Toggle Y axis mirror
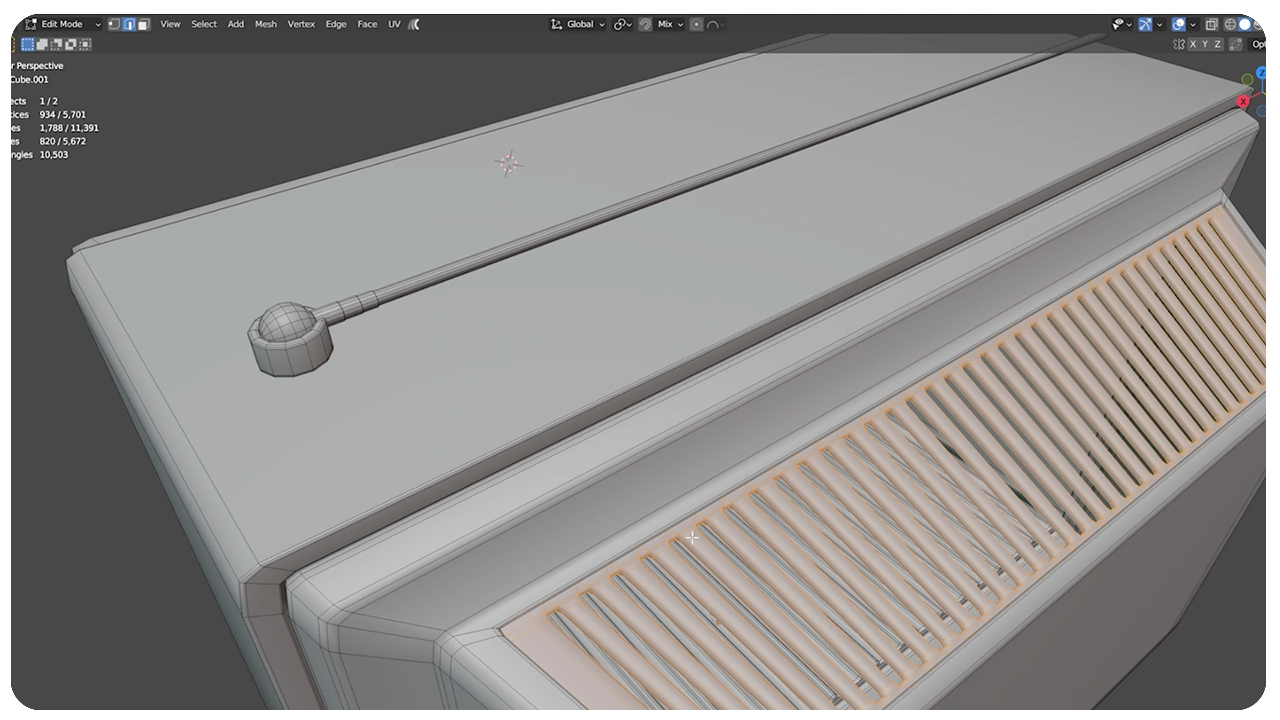Viewport: 1280px width, 720px height. (x=1205, y=44)
